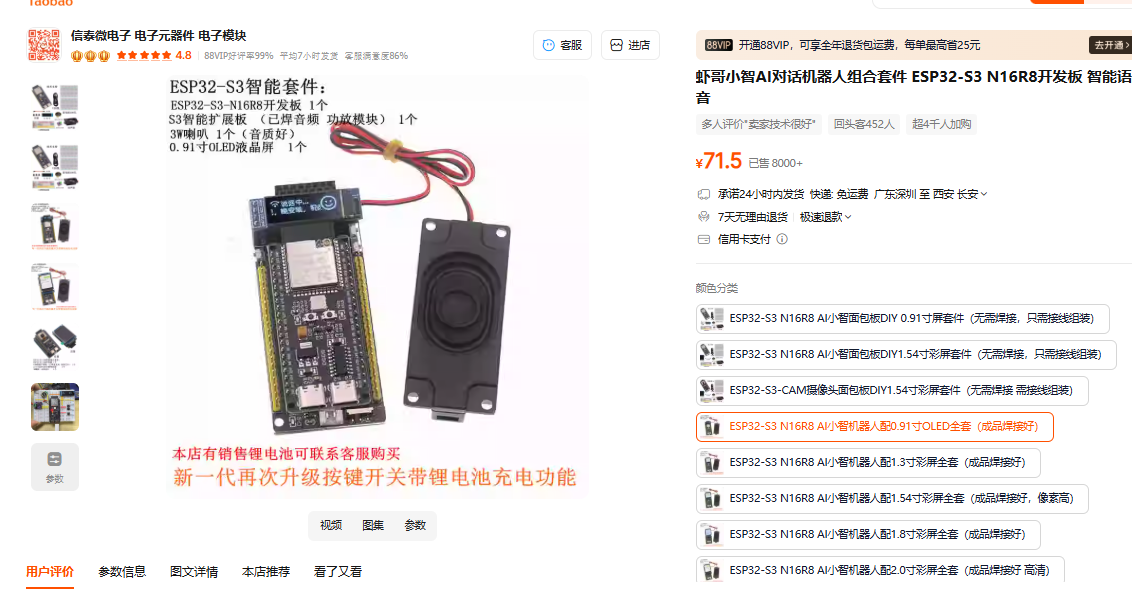Screen dimensions: 1132x593
Task: Click the 视频 button under product image
Action: click(x=331, y=525)
